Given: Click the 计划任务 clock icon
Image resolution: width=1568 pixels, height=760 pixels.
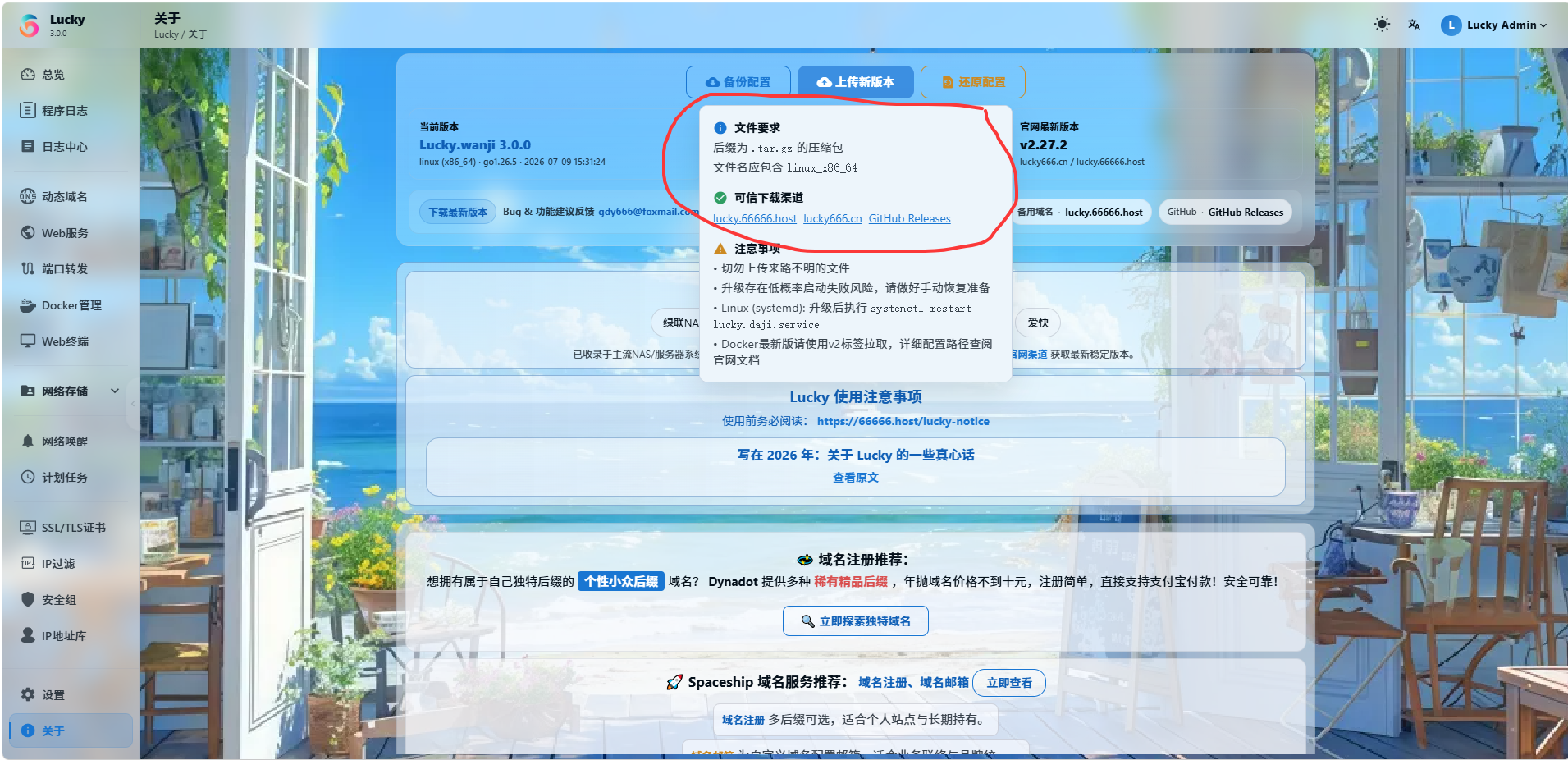Looking at the screenshot, I should pyautogui.click(x=28, y=478).
